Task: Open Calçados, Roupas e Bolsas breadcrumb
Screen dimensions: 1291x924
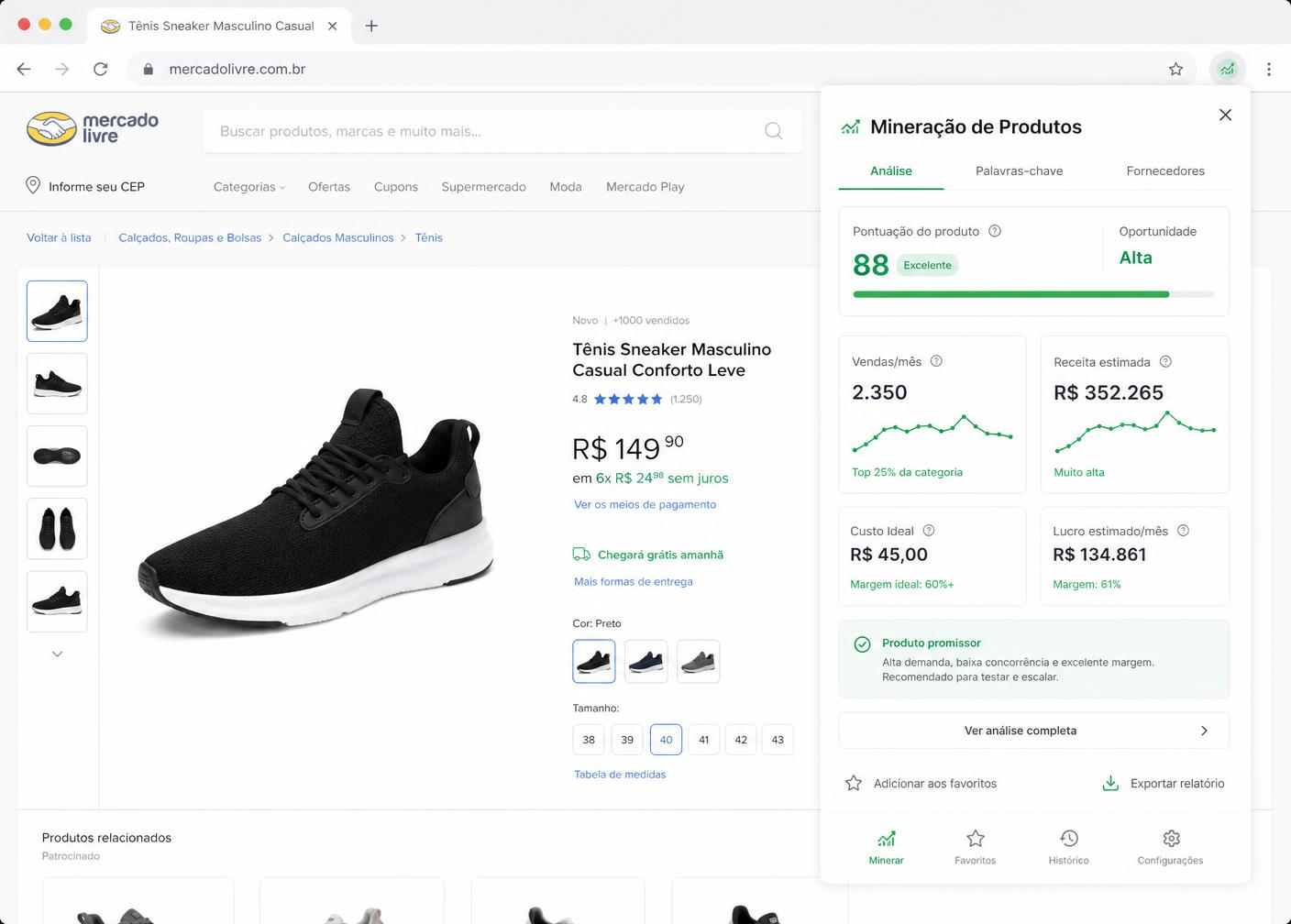Action: (x=190, y=237)
